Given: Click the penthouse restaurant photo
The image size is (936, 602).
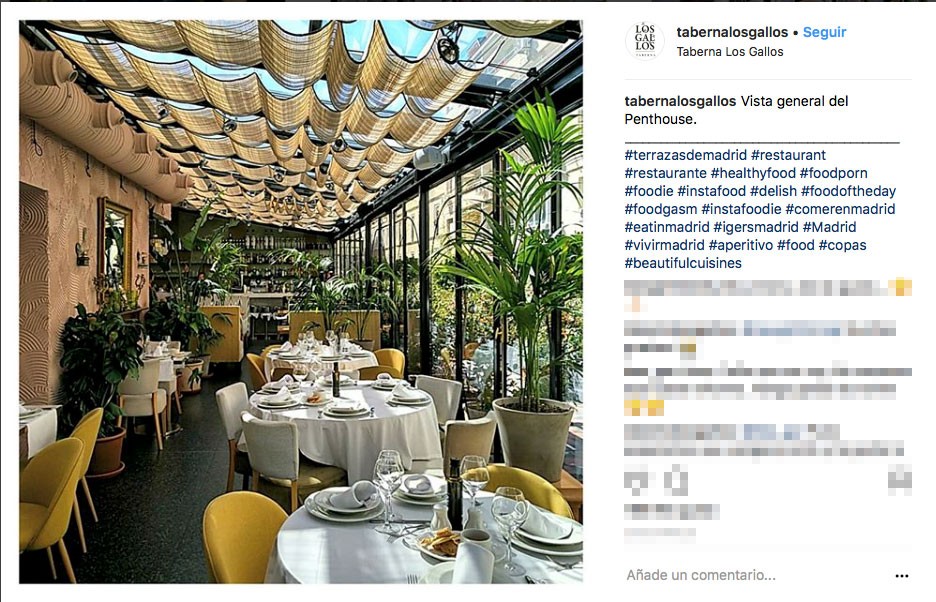Looking at the screenshot, I should coord(301,302).
